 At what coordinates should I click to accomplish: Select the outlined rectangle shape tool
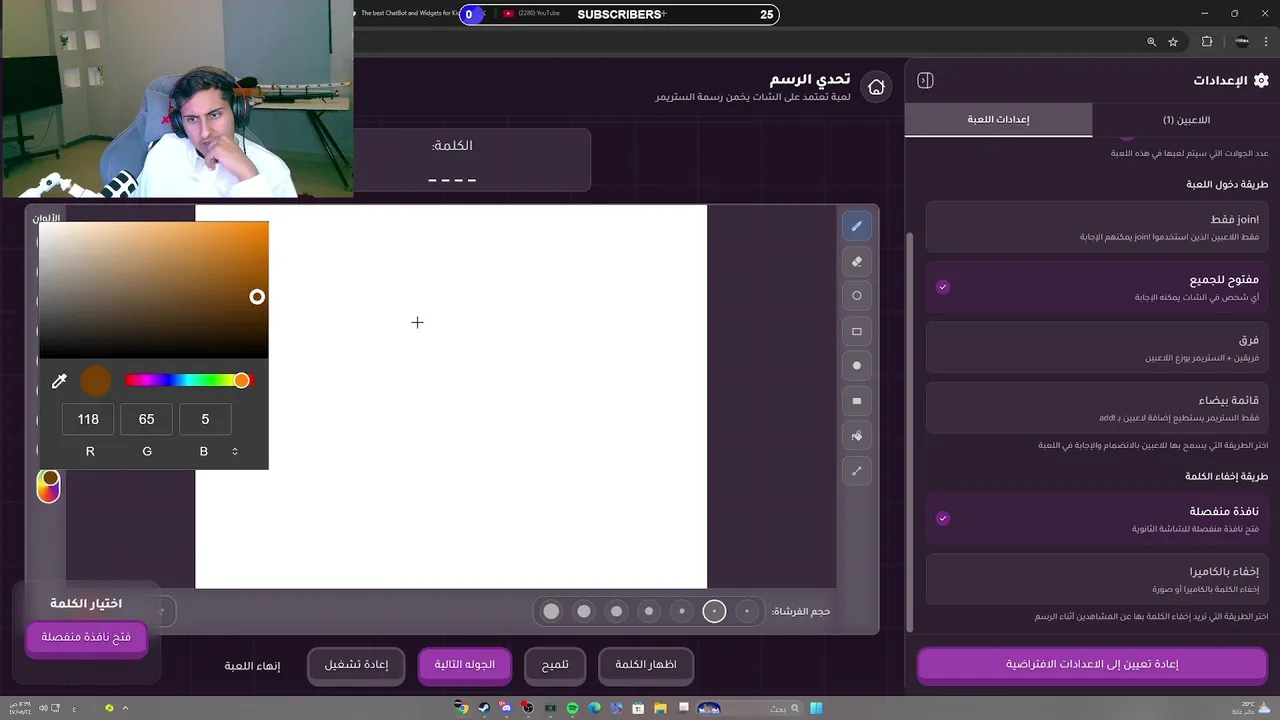857,331
